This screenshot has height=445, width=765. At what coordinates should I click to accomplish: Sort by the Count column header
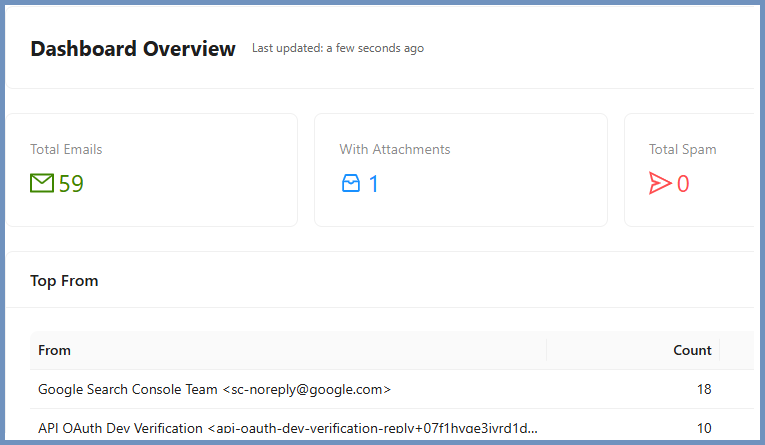pos(692,350)
